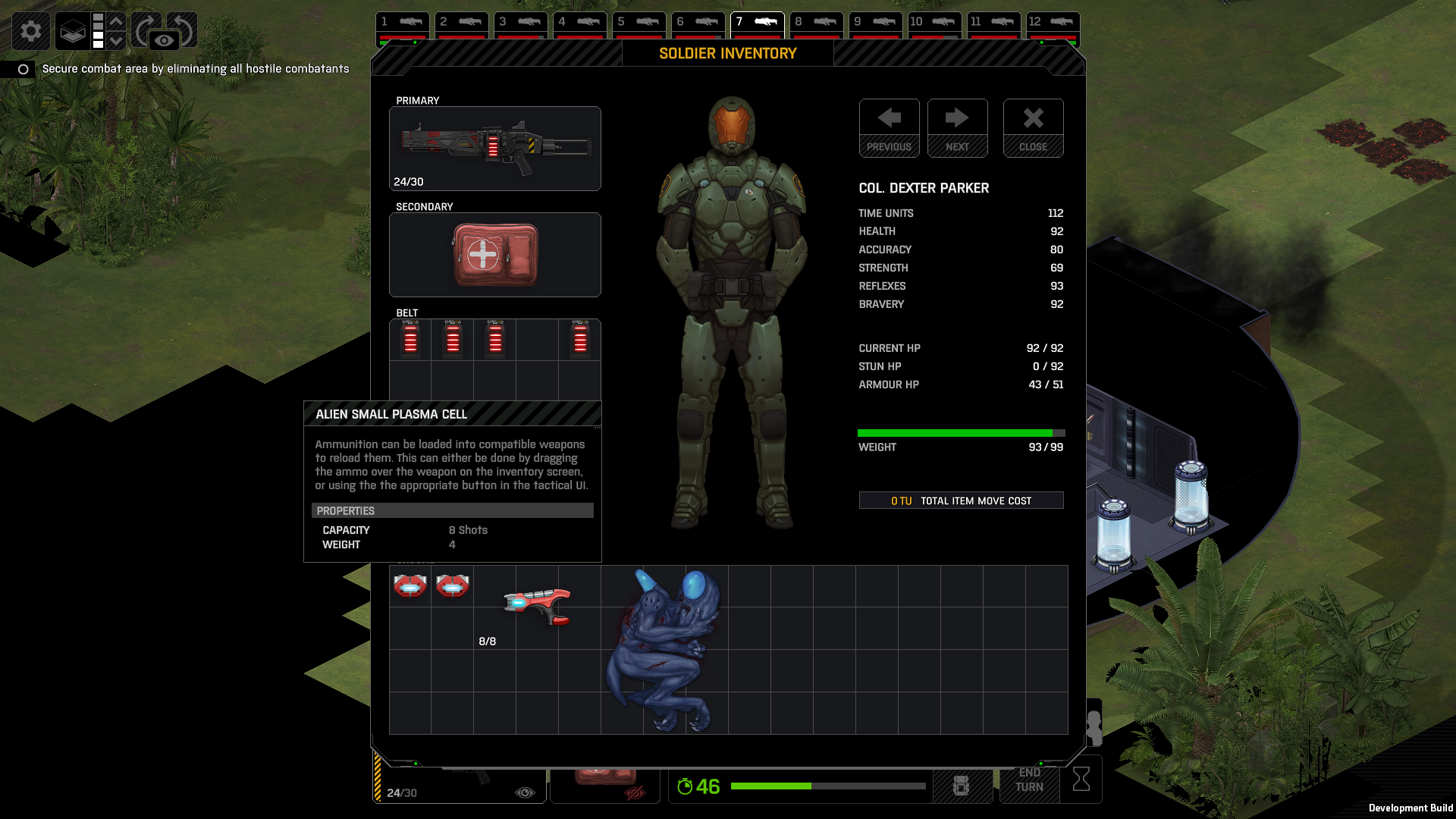Viewport: 1456px width, 819px height.
Task: Click the 24/30 ammo count on rifle
Action: pos(409,182)
